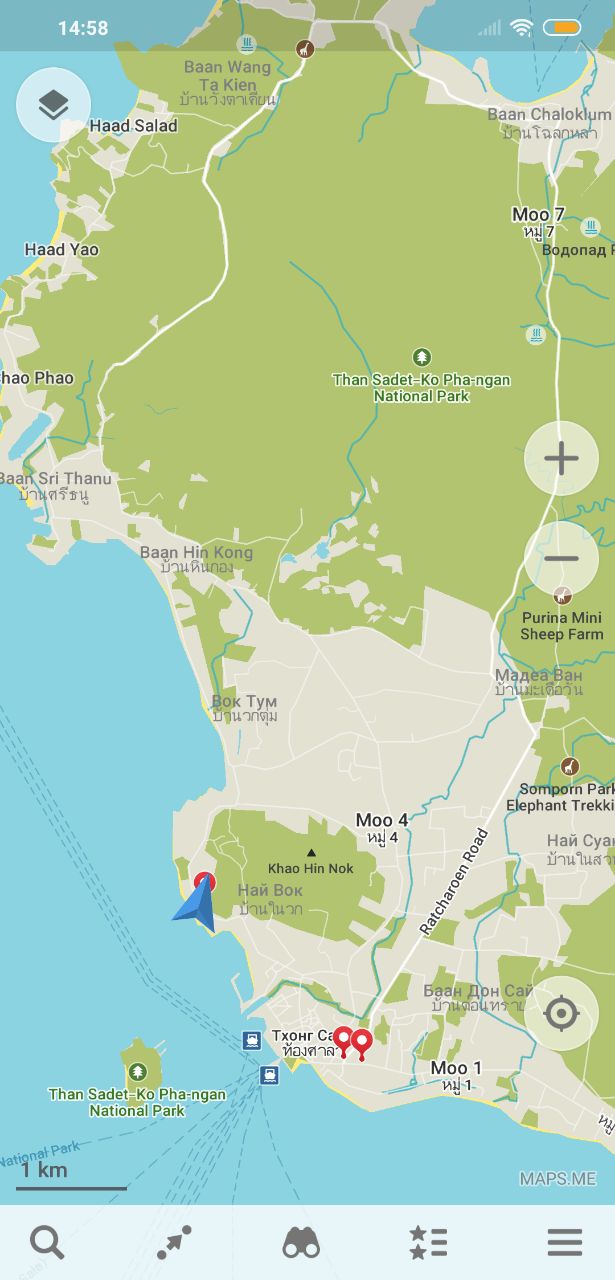Tap the ferry terminal icon at Тхонг Сала
This screenshot has height=1280, width=615.
click(x=252, y=1040)
